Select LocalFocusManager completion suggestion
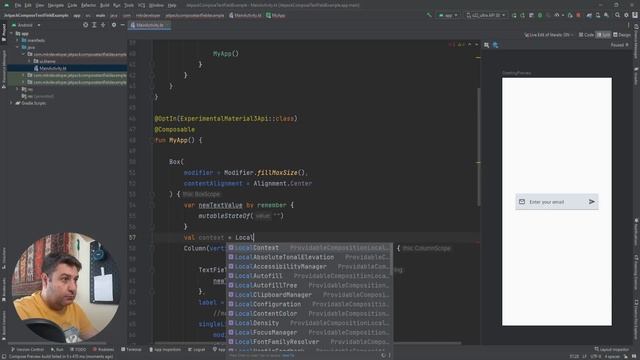The image size is (640, 360). tap(309, 332)
